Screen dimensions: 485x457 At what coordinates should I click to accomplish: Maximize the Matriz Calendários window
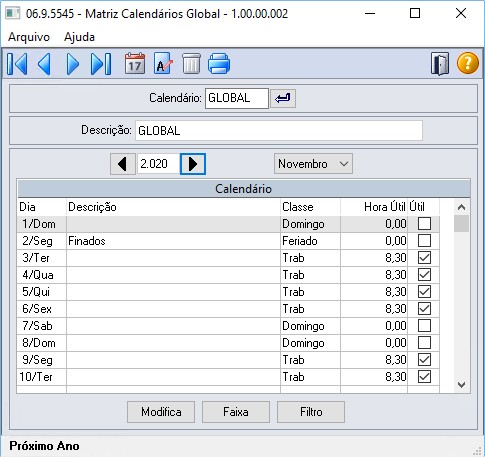(x=415, y=13)
